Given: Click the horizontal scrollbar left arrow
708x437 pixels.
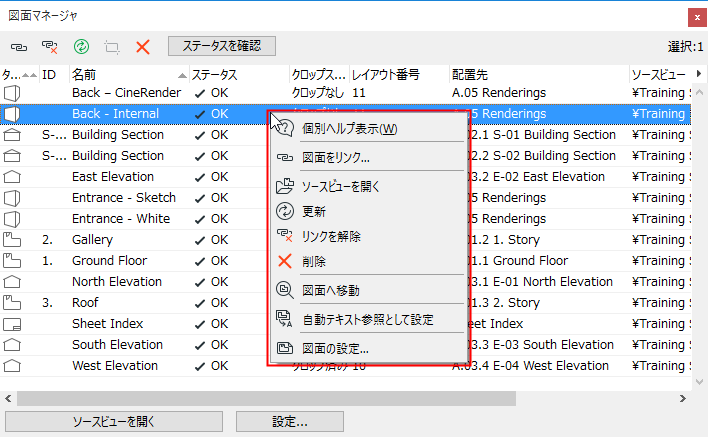Looking at the screenshot, I should [x=8, y=398].
